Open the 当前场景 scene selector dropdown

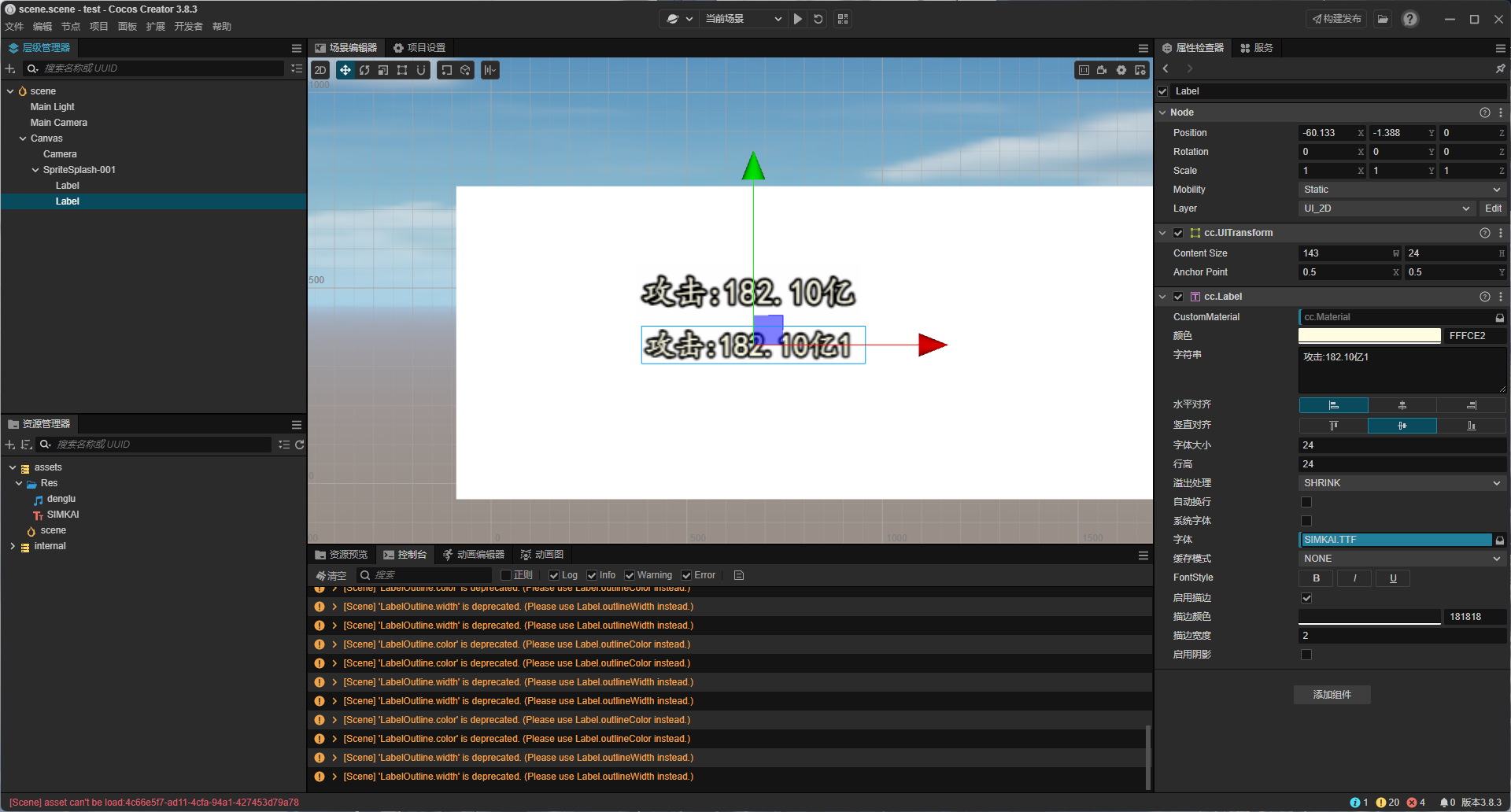743,19
